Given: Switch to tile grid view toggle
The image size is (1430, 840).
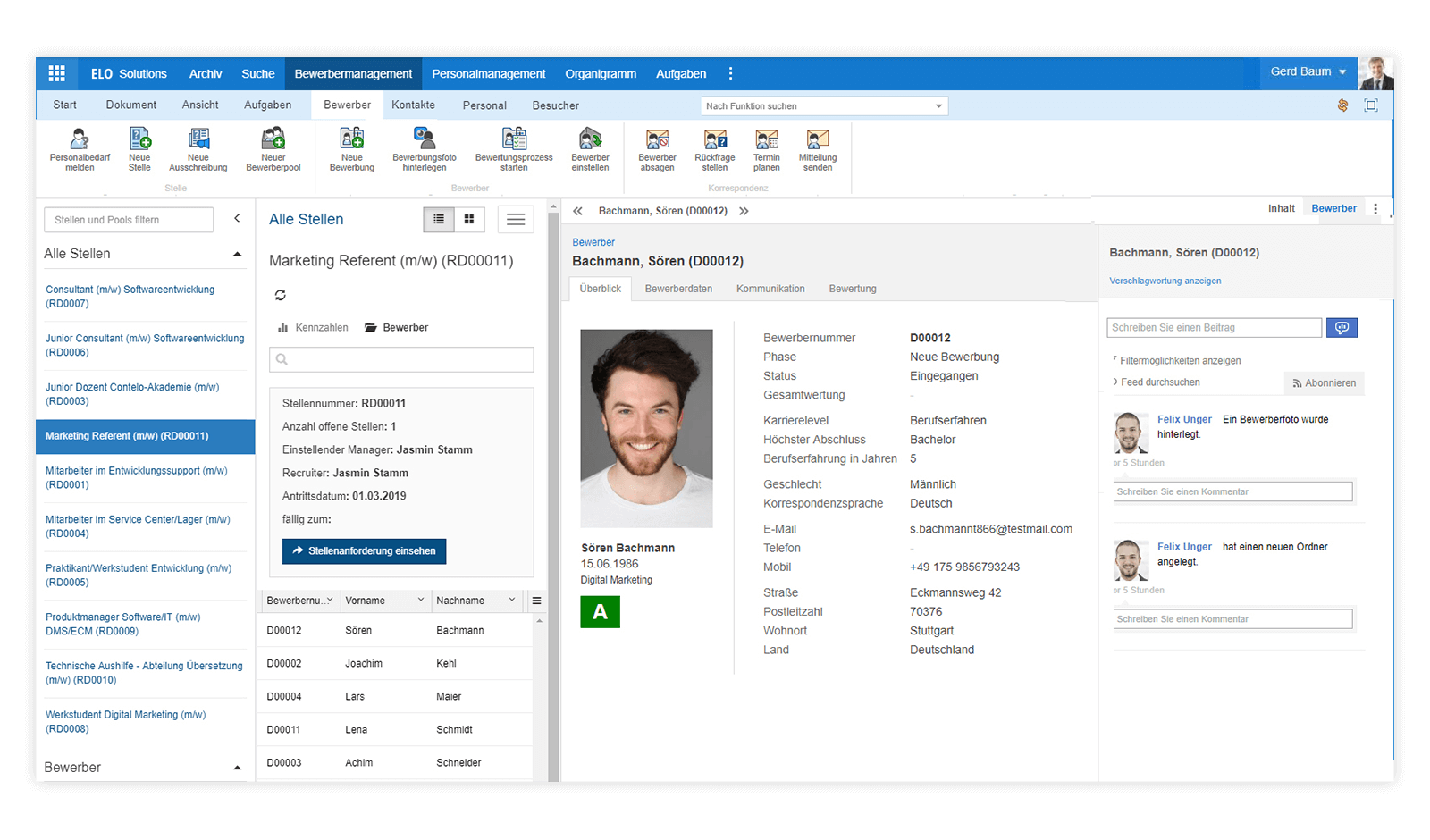Looking at the screenshot, I should click(469, 220).
